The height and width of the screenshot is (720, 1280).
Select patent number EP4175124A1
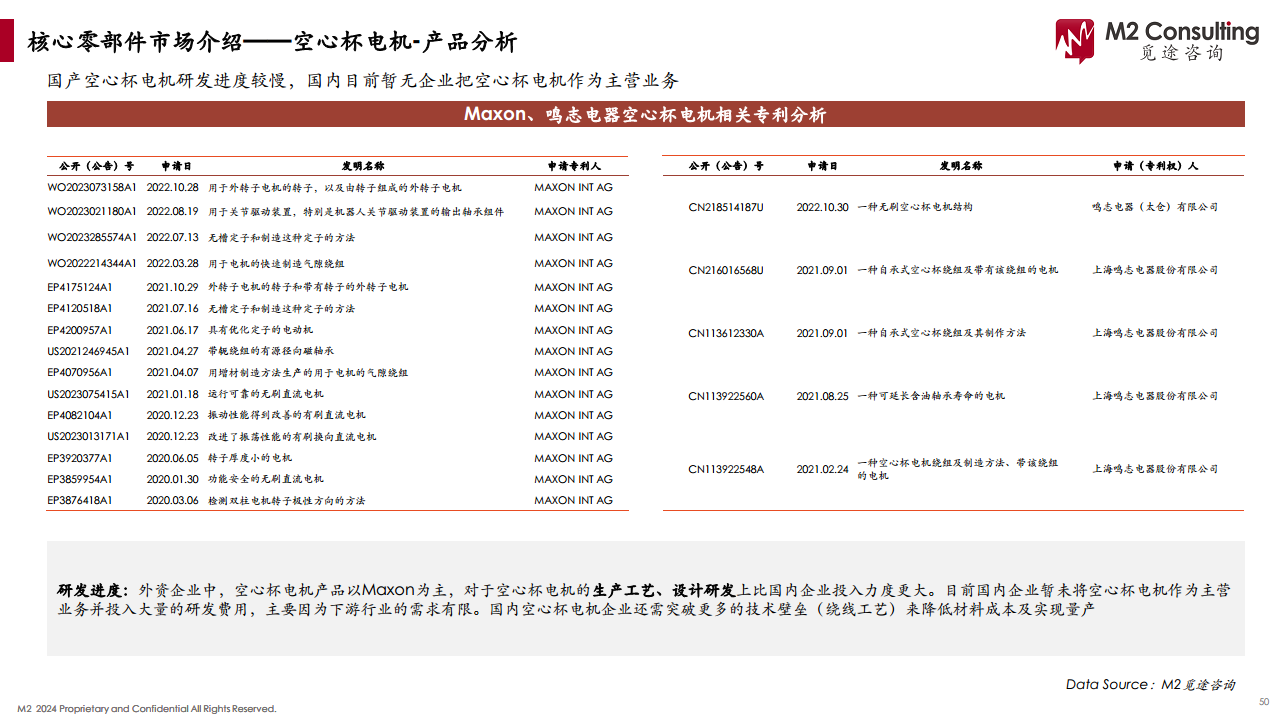click(x=80, y=287)
